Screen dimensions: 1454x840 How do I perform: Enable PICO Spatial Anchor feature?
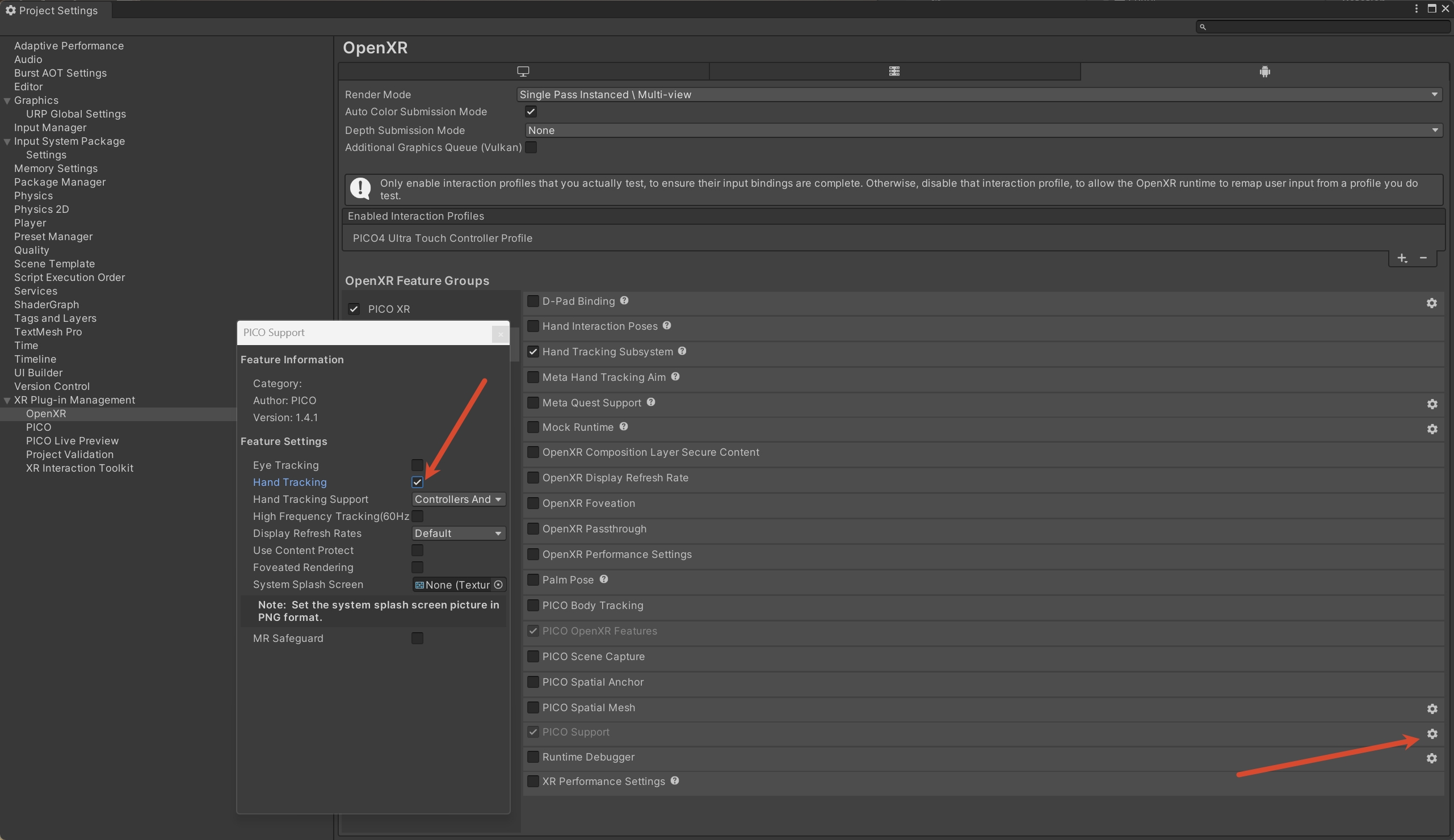[533, 681]
